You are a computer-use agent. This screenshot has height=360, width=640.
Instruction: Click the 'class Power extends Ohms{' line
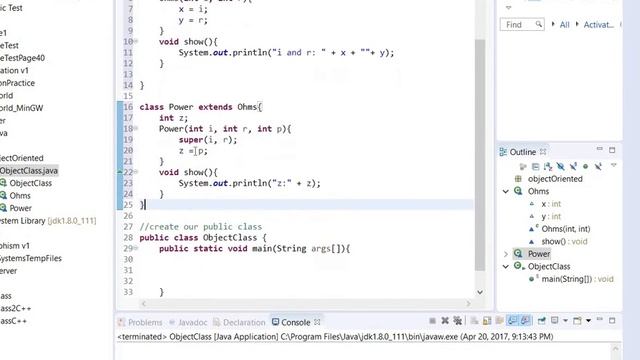click(x=201, y=107)
